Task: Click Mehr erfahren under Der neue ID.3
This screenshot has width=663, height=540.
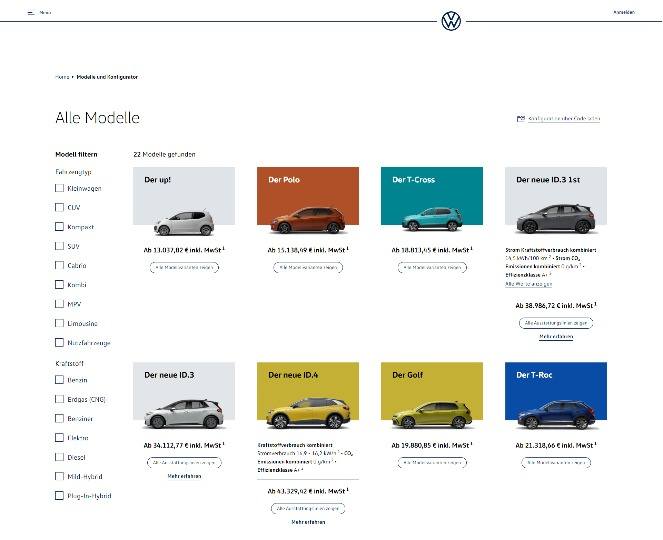Action: 184,476
